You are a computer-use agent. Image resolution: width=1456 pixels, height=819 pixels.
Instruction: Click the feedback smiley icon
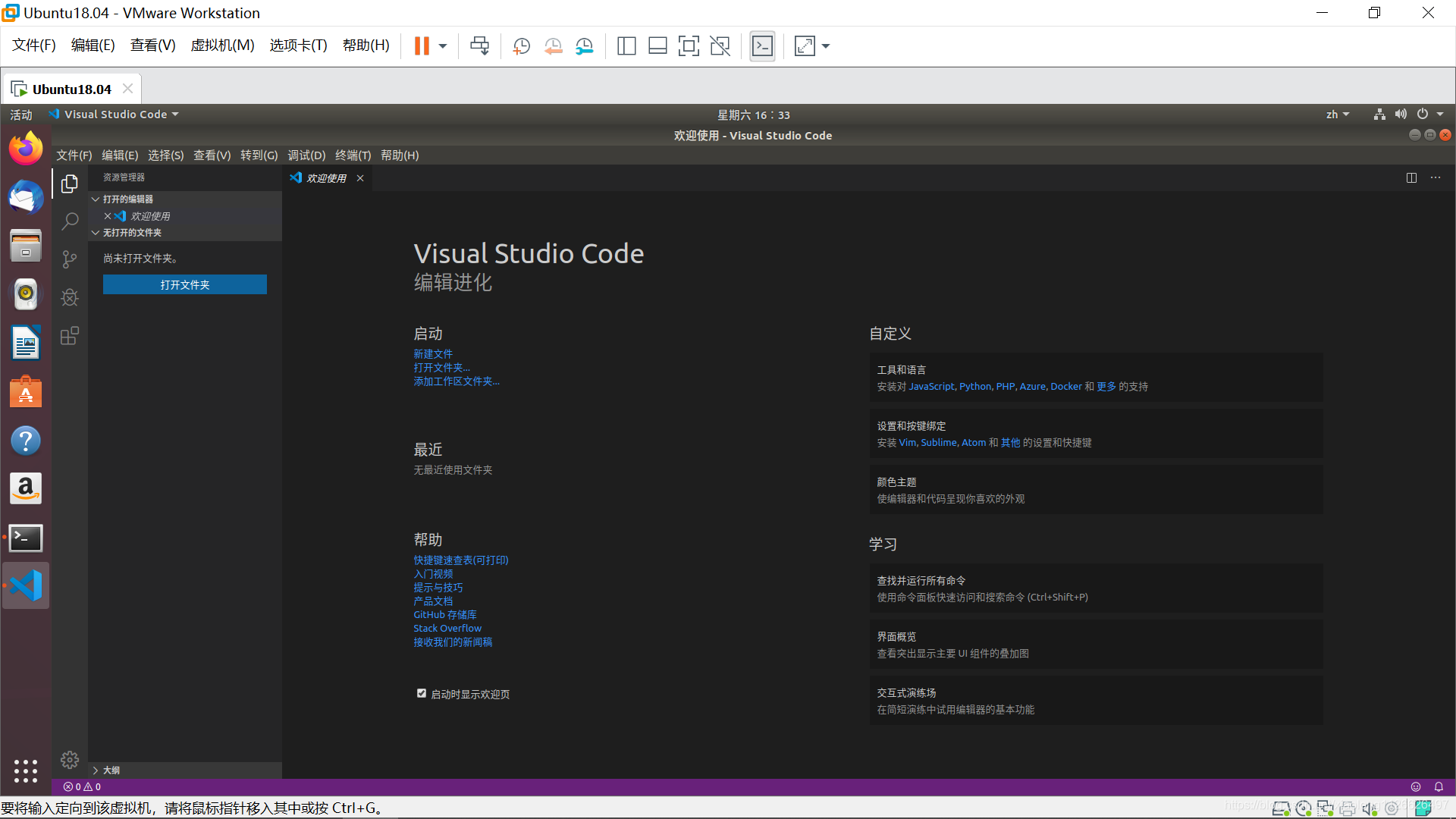pyautogui.click(x=1415, y=787)
